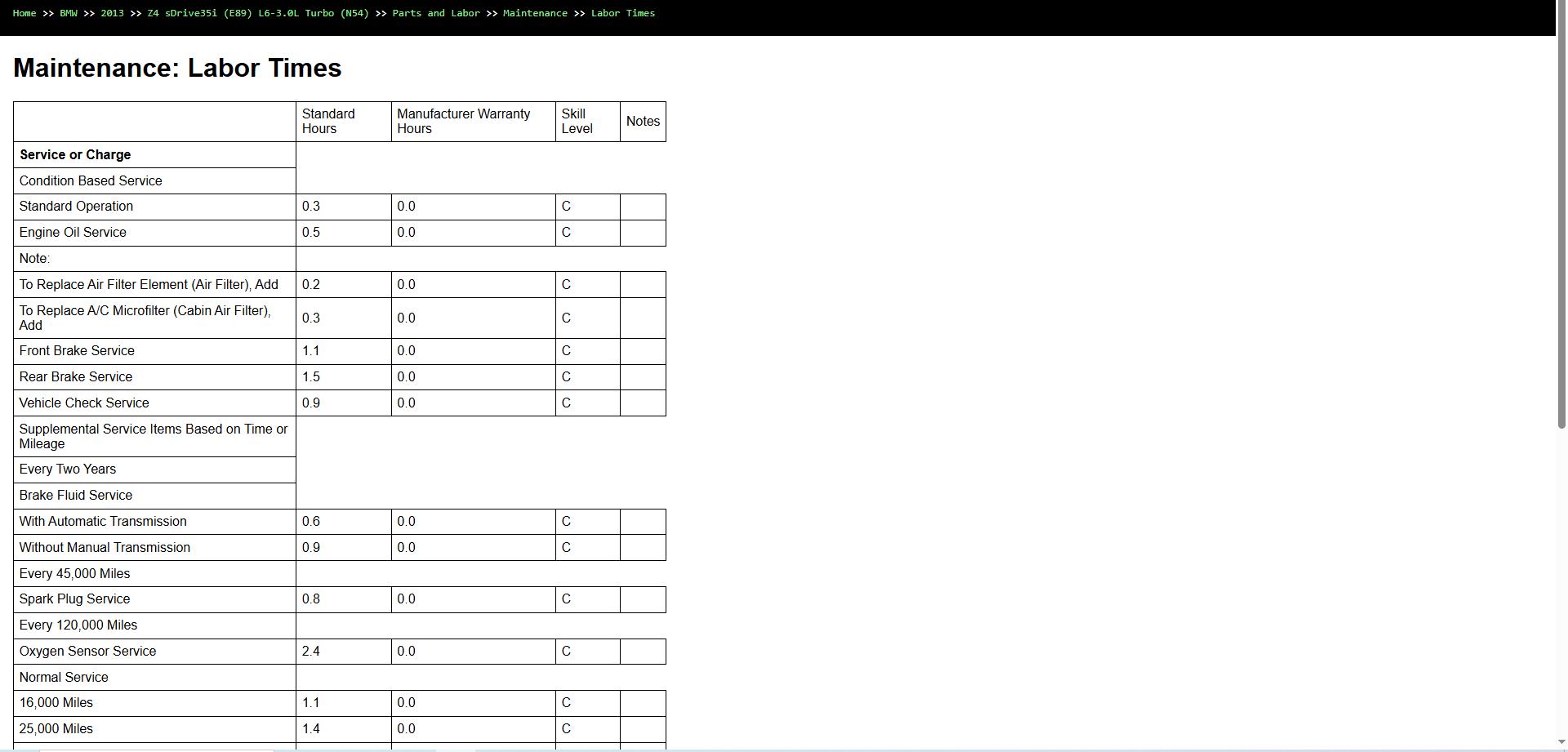Click the 'Notes' column header
The width and height of the screenshot is (1568, 752).
pyautogui.click(x=643, y=122)
